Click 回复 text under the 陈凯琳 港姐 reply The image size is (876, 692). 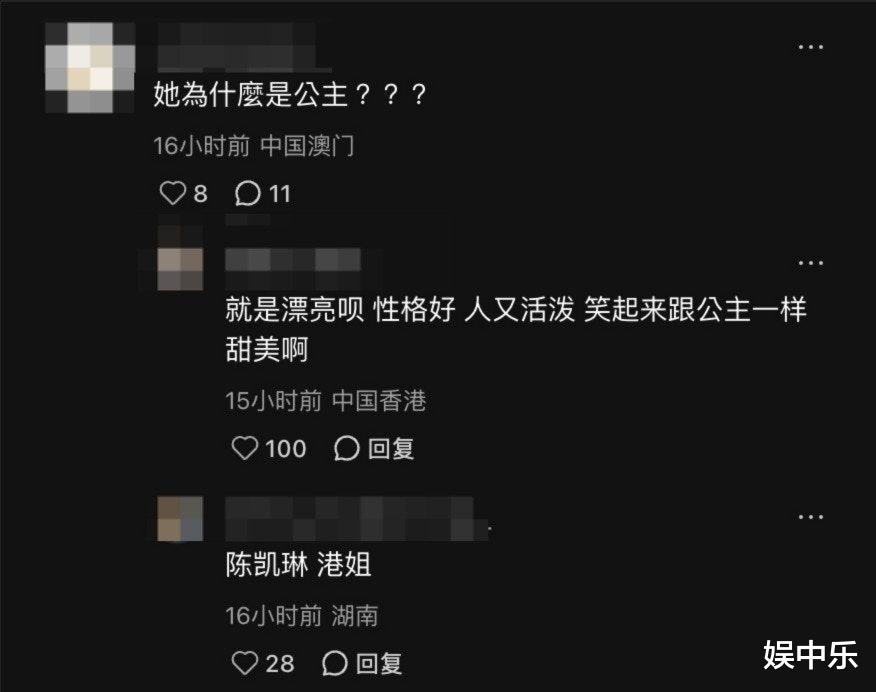379,664
